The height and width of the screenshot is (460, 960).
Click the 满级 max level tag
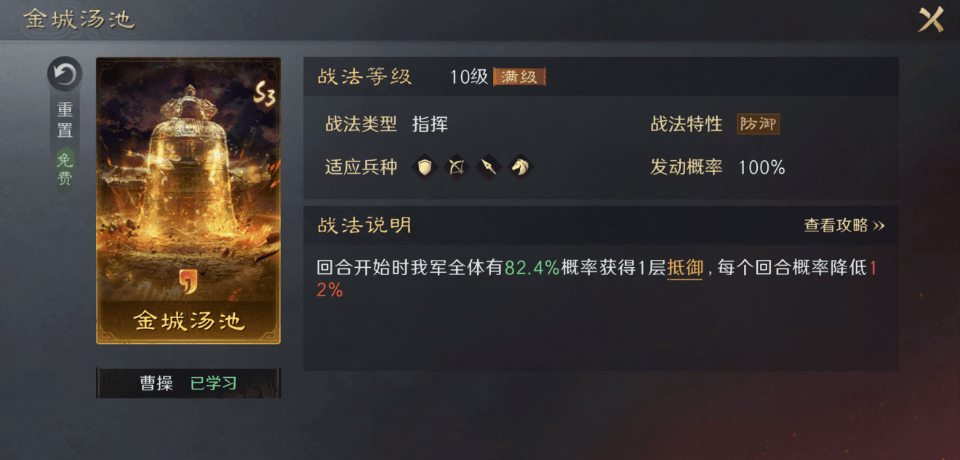519,77
